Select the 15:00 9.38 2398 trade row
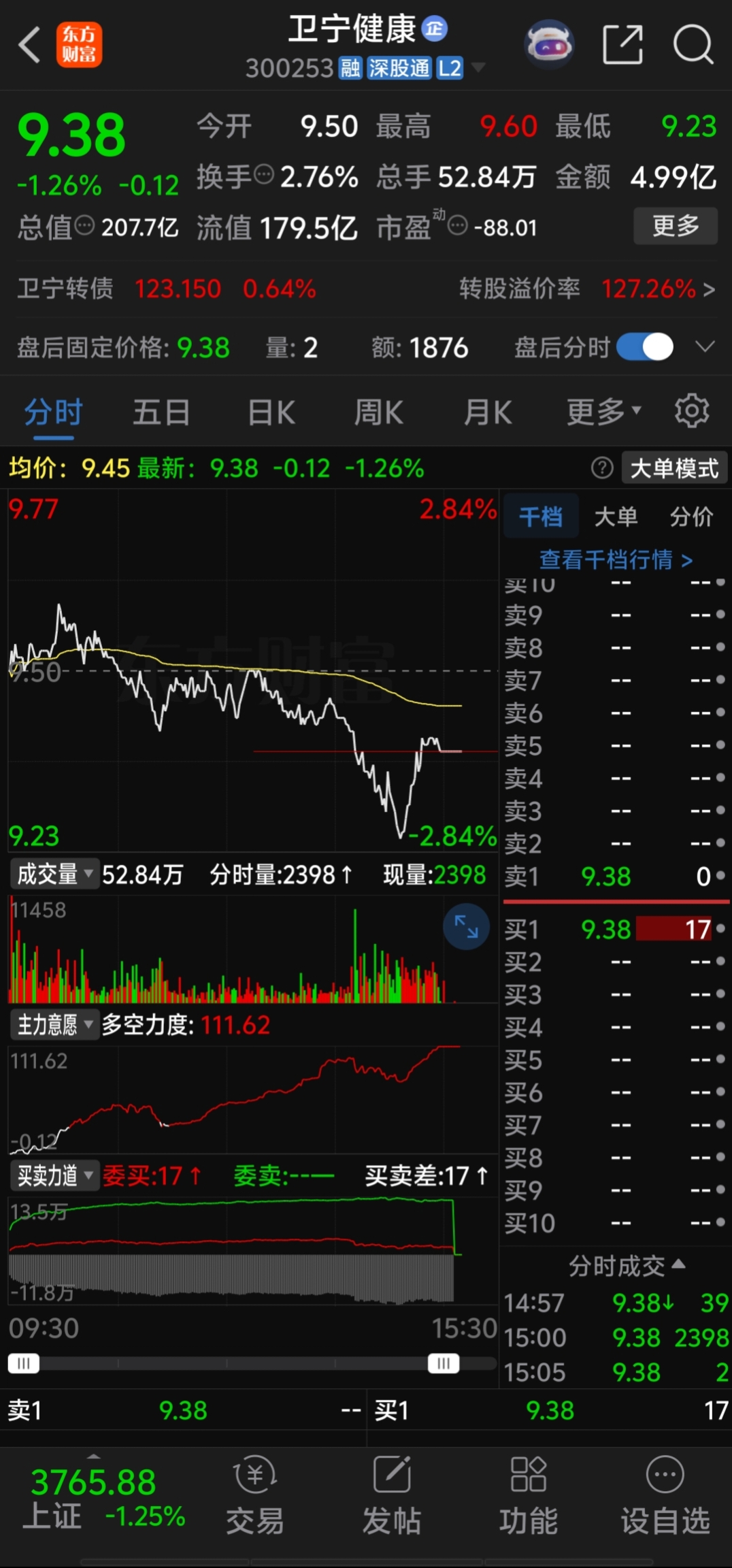This screenshot has width=732, height=1568. coord(616,1338)
